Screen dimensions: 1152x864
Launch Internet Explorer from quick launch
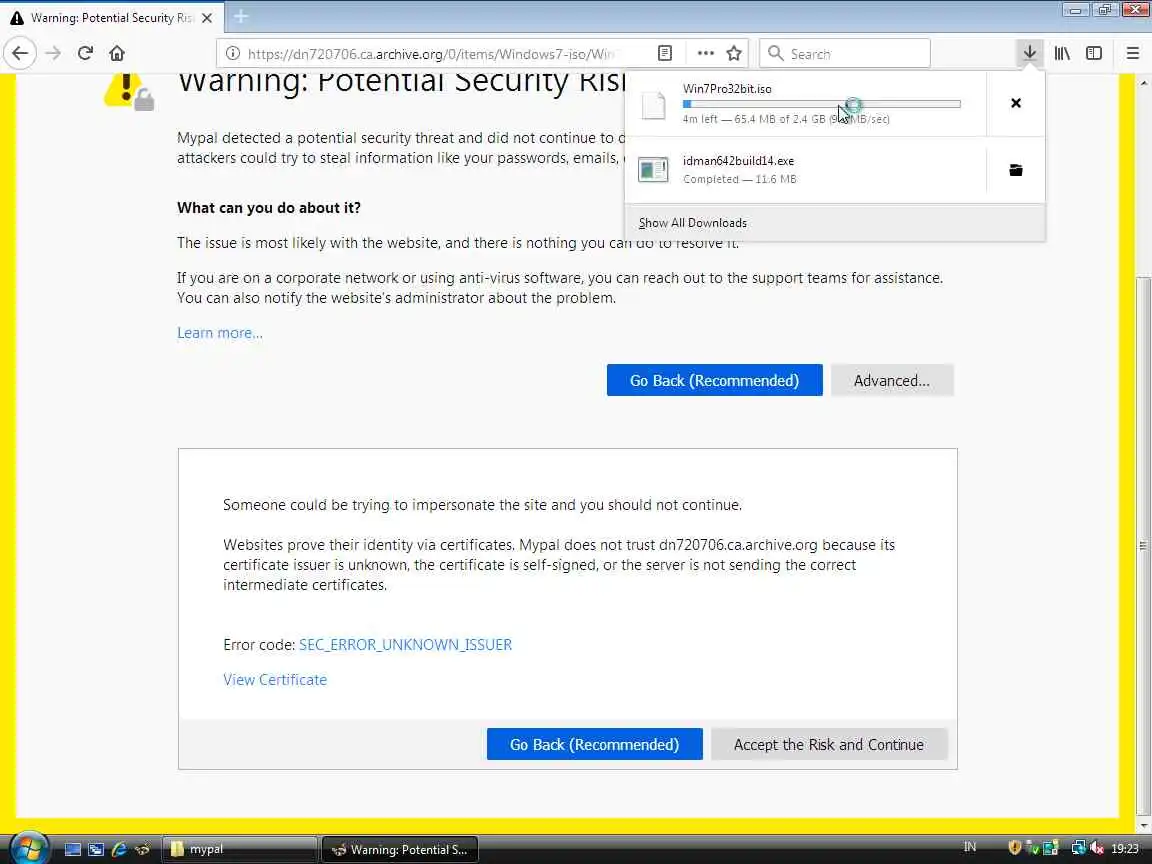click(x=118, y=849)
